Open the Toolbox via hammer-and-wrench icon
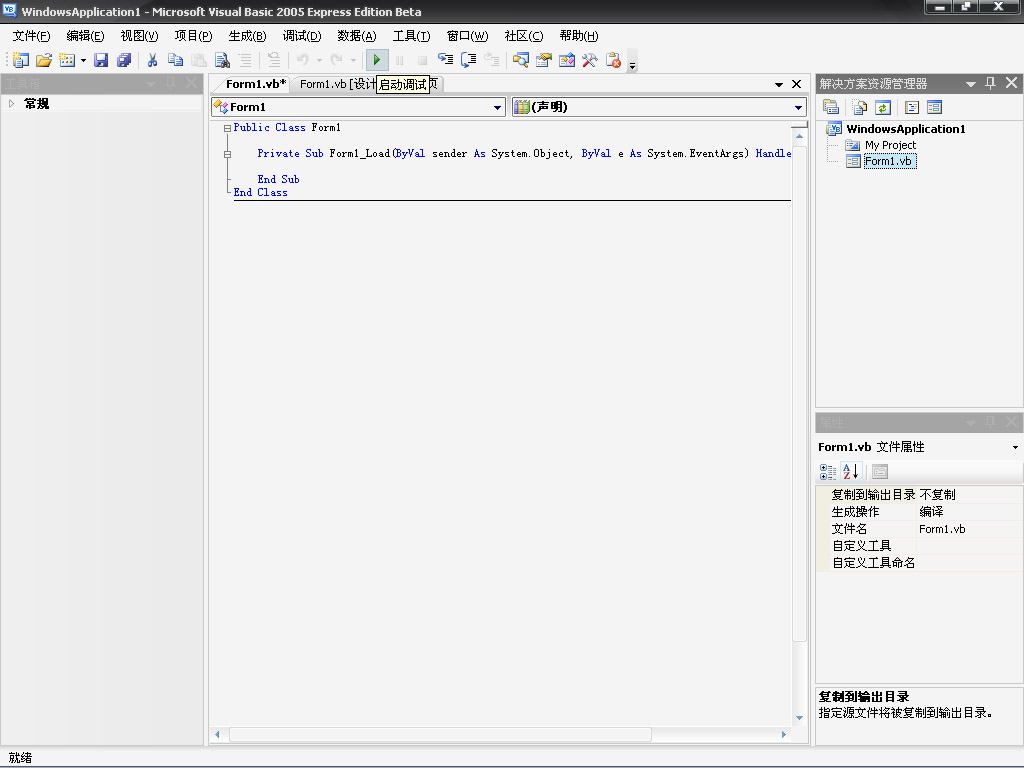The width and height of the screenshot is (1024, 768). [590, 60]
